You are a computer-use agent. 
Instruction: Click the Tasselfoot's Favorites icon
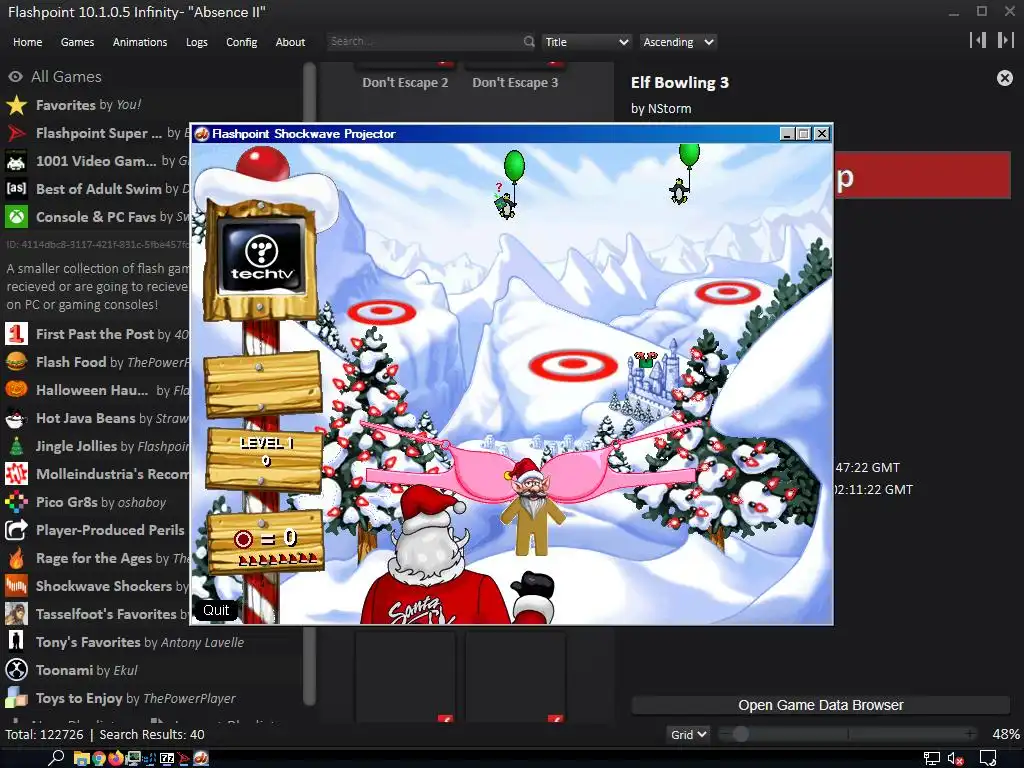click(x=16, y=614)
